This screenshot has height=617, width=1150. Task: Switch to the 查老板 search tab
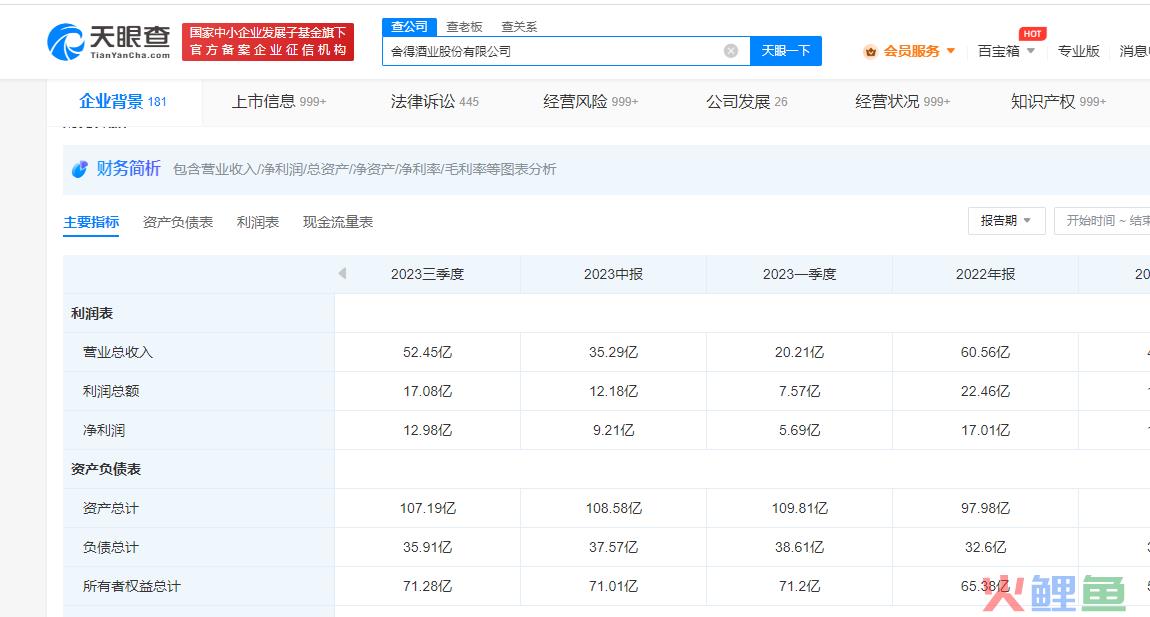point(464,27)
